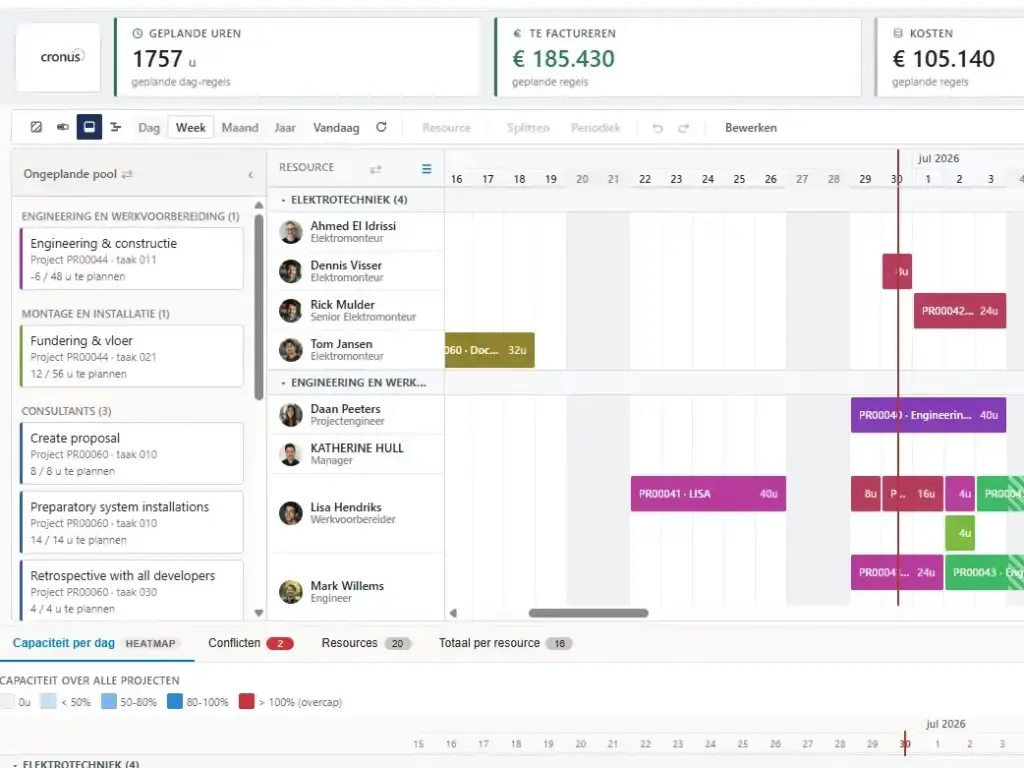The image size is (1024, 768).
Task: Switch timeline to Maand view
Action: click(x=240, y=128)
